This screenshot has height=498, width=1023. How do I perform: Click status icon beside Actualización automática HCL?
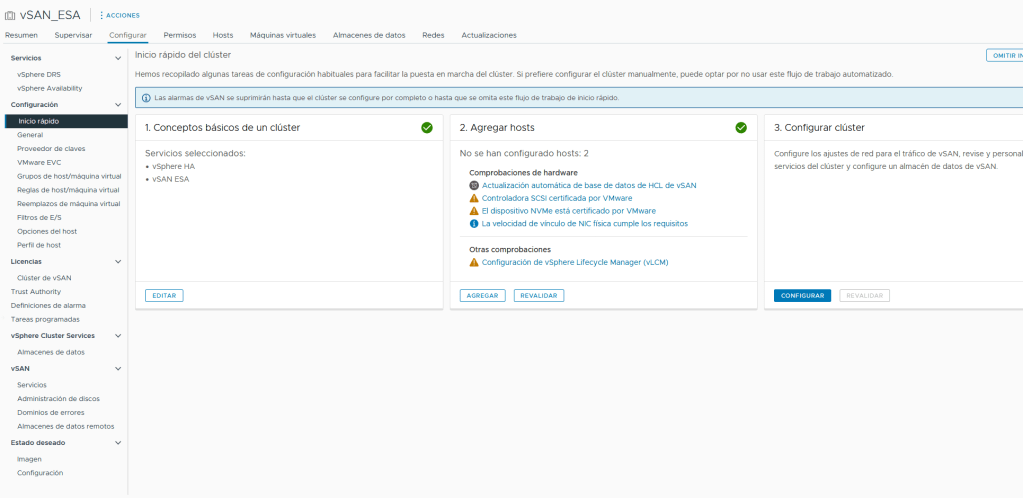click(x=474, y=185)
